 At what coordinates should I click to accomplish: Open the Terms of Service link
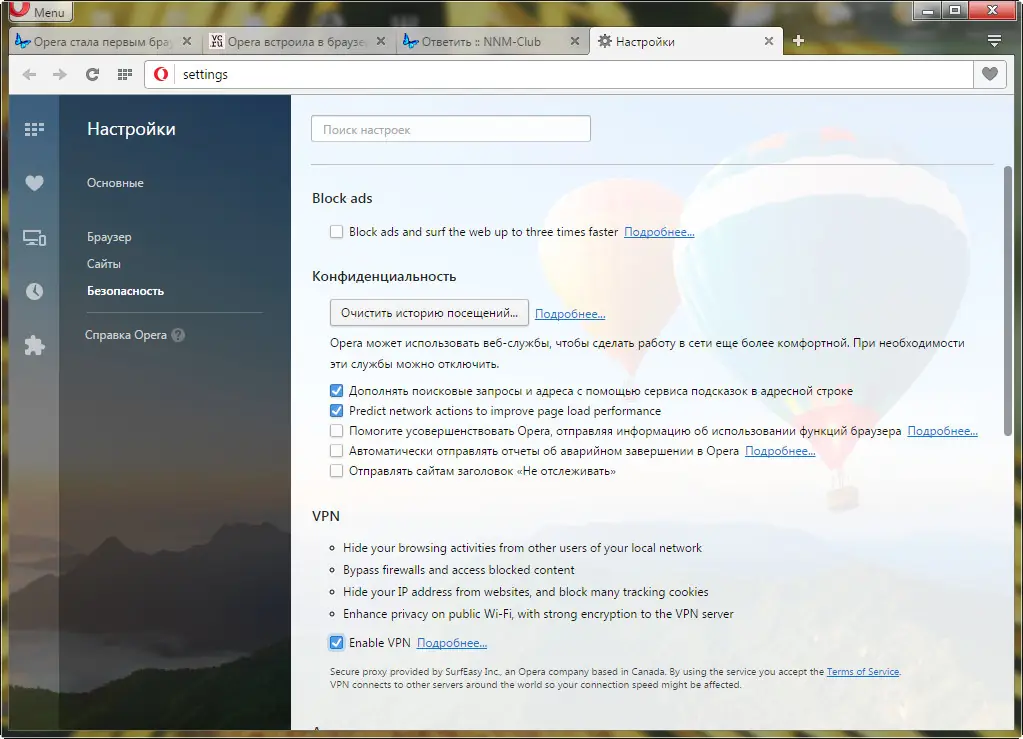click(x=863, y=672)
